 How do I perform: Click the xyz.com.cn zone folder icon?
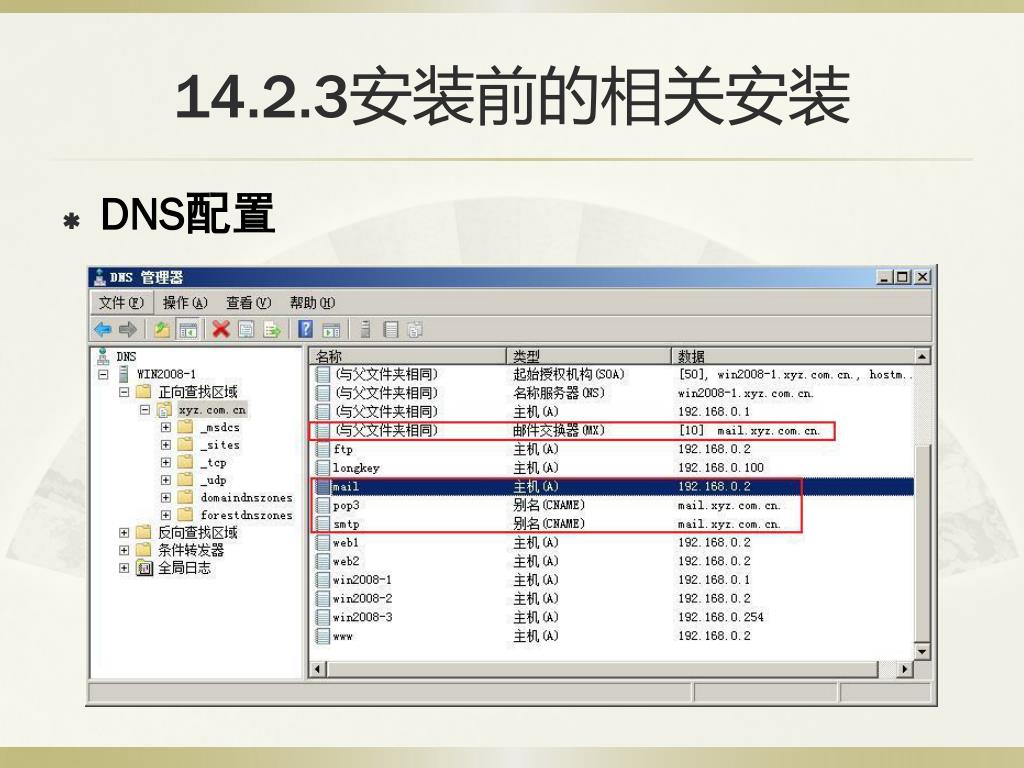point(165,410)
